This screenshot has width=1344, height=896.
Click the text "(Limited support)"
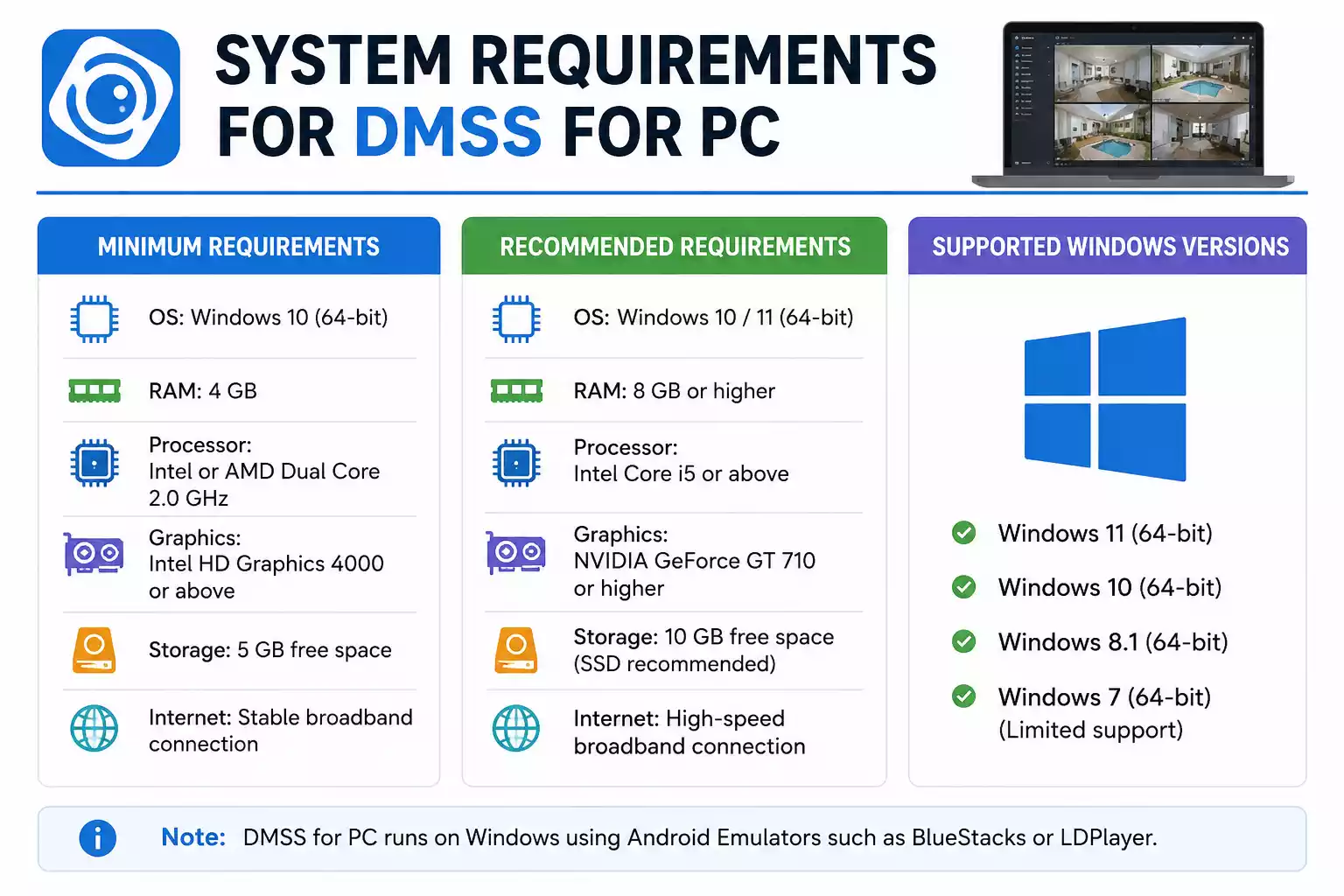coord(1091,731)
